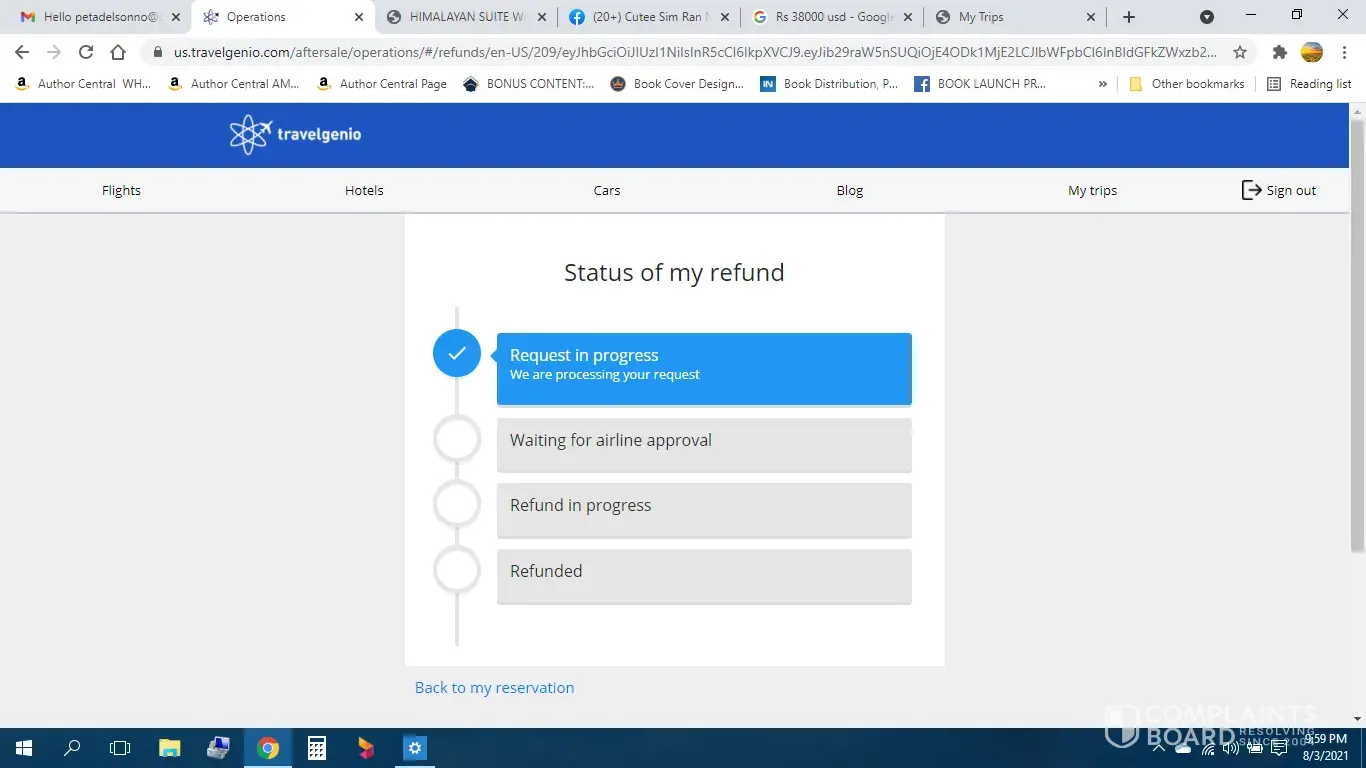Open Windows taskbar search
The width and height of the screenshot is (1366, 768).
coord(72,748)
